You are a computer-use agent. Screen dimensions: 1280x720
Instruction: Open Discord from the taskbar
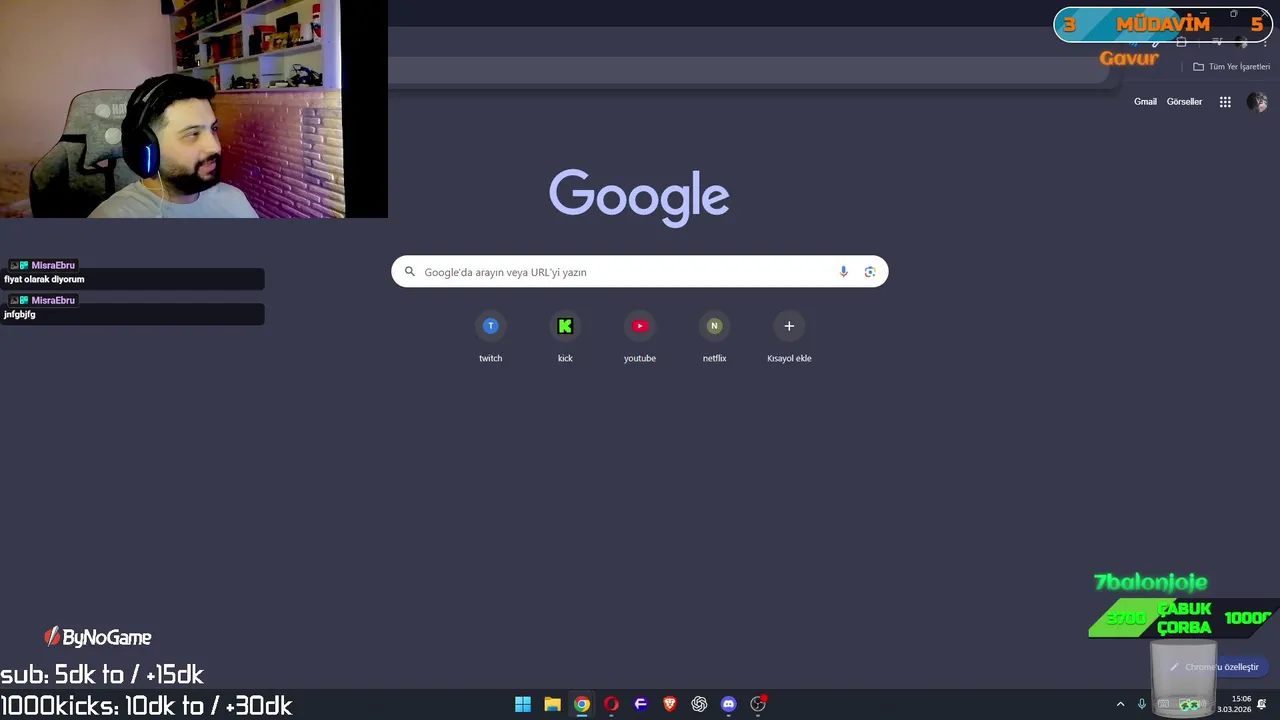click(x=729, y=704)
